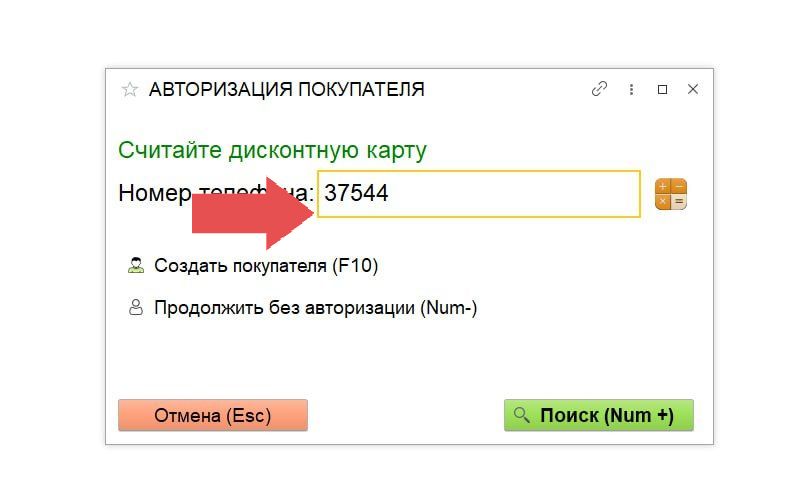Open the three-dot more options menu
Image resolution: width=811 pixels, height=502 pixels.
[631, 89]
